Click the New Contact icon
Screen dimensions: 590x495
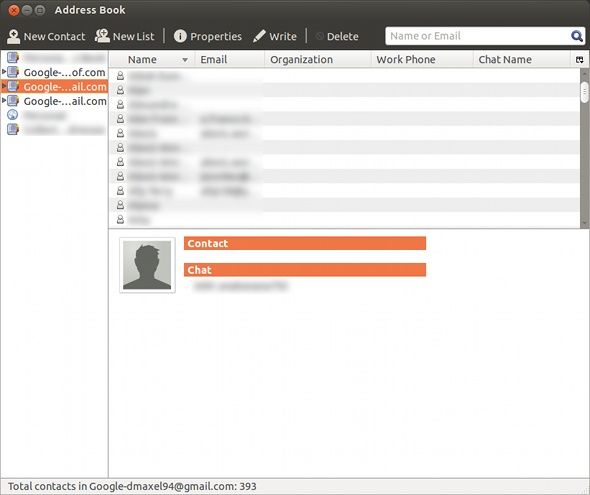13,36
